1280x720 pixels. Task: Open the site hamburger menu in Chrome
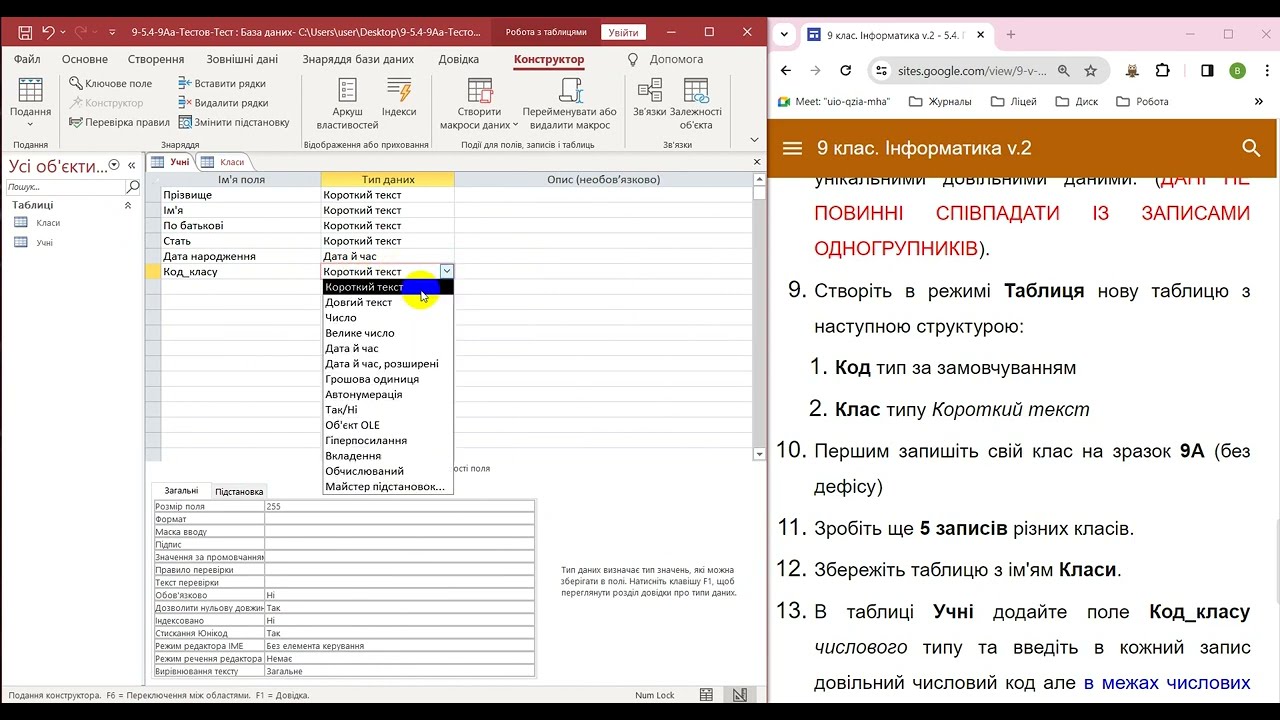793,148
